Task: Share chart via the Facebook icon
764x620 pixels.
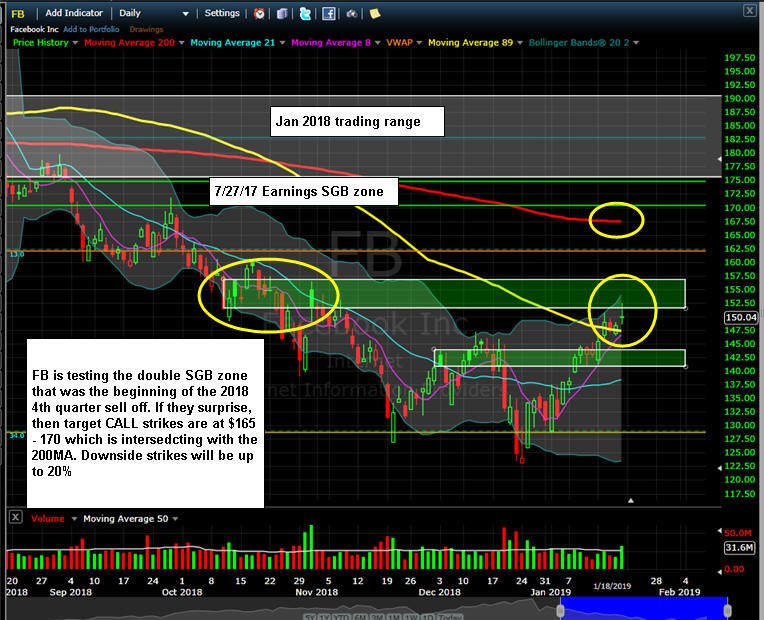Action: (329, 14)
